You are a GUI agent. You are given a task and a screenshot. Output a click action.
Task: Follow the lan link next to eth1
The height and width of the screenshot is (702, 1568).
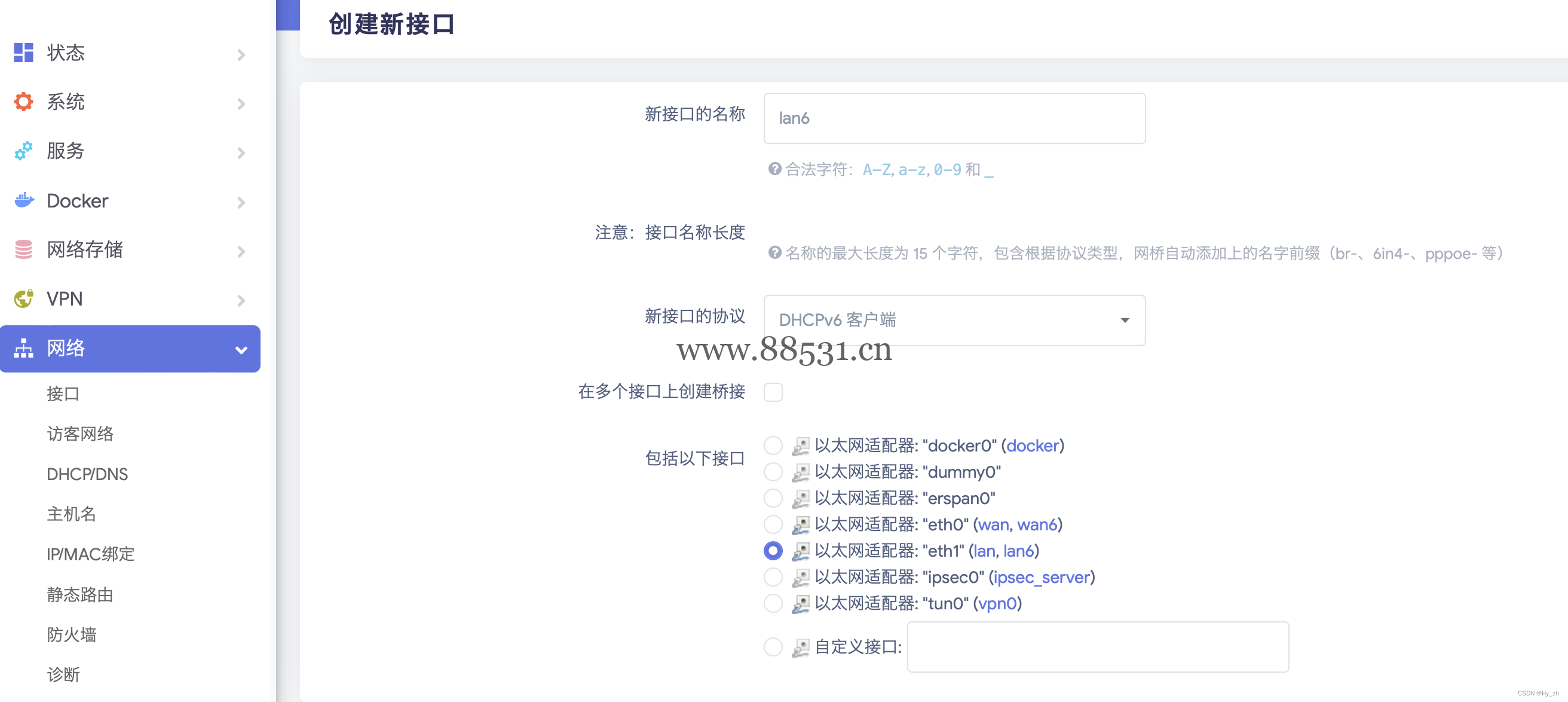tap(984, 550)
